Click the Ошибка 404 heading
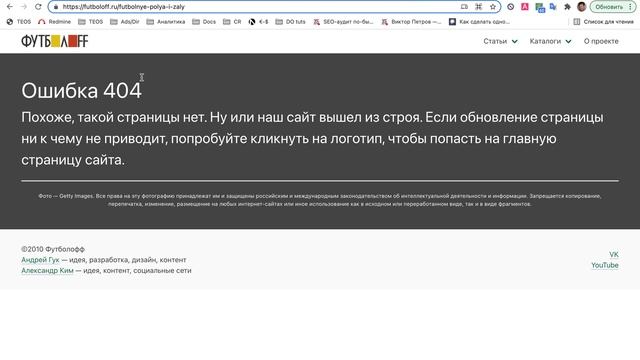Screen dimensions: 640x360 (x=81, y=91)
